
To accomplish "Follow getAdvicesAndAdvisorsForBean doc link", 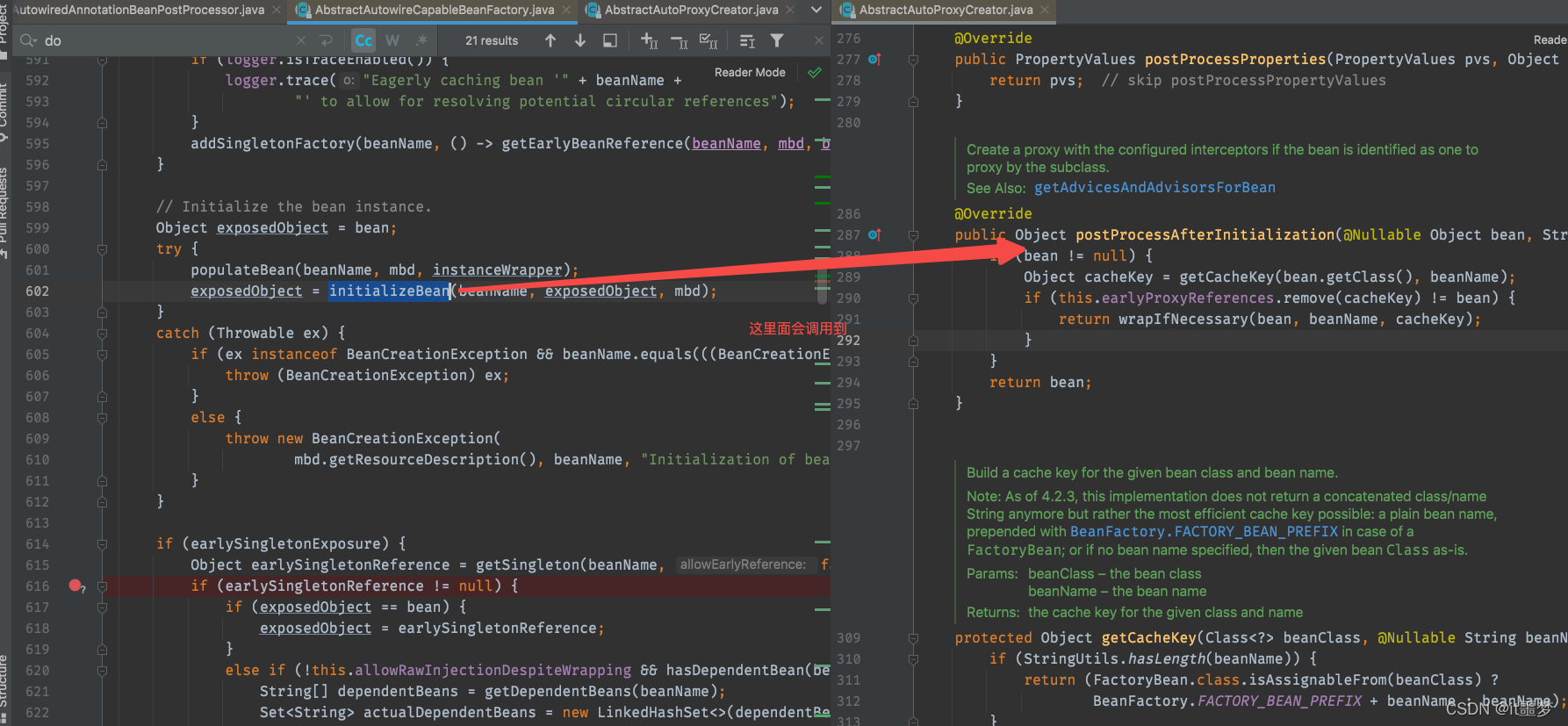I will point(1154,187).
